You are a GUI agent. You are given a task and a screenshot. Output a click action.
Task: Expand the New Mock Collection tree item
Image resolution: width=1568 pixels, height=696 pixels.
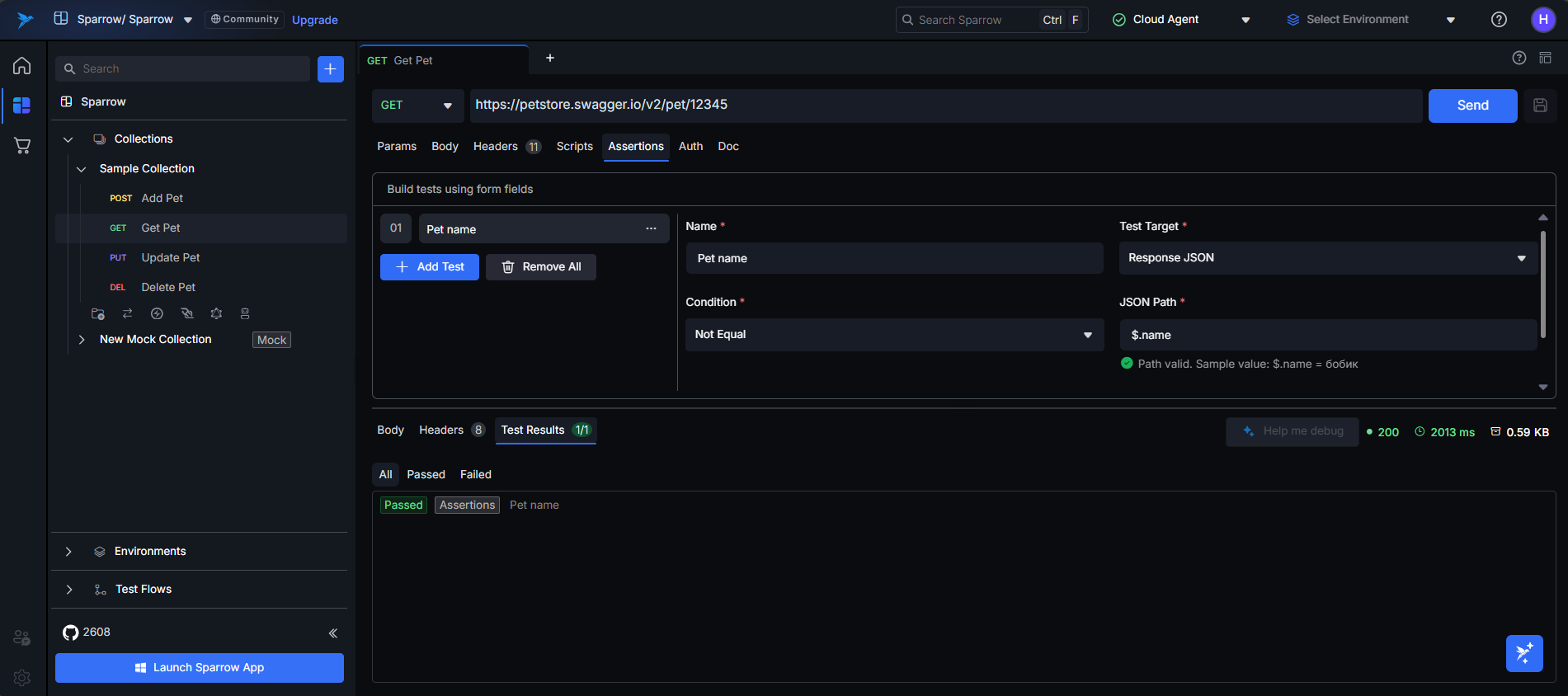tap(82, 340)
